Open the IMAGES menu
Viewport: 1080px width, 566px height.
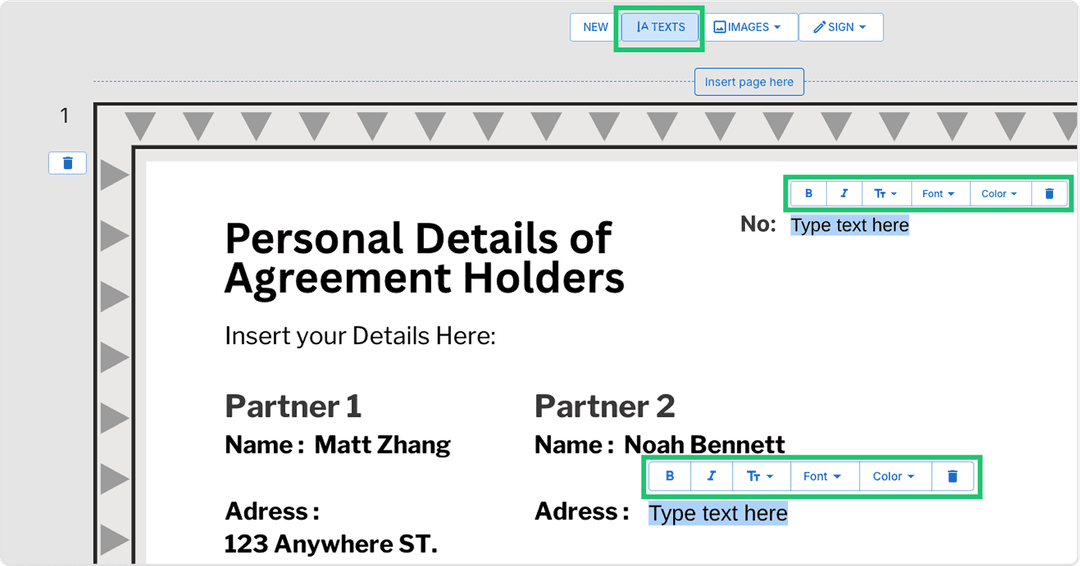[x=747, y=27]
